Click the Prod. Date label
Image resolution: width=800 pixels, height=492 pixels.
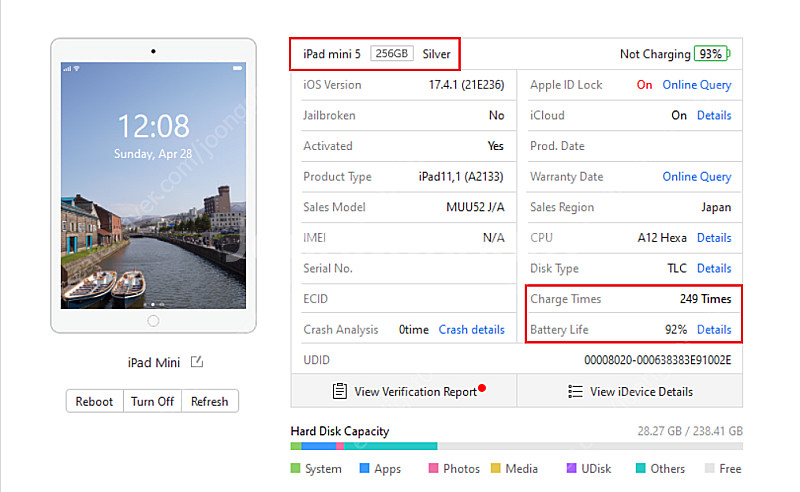coord(557,146)
